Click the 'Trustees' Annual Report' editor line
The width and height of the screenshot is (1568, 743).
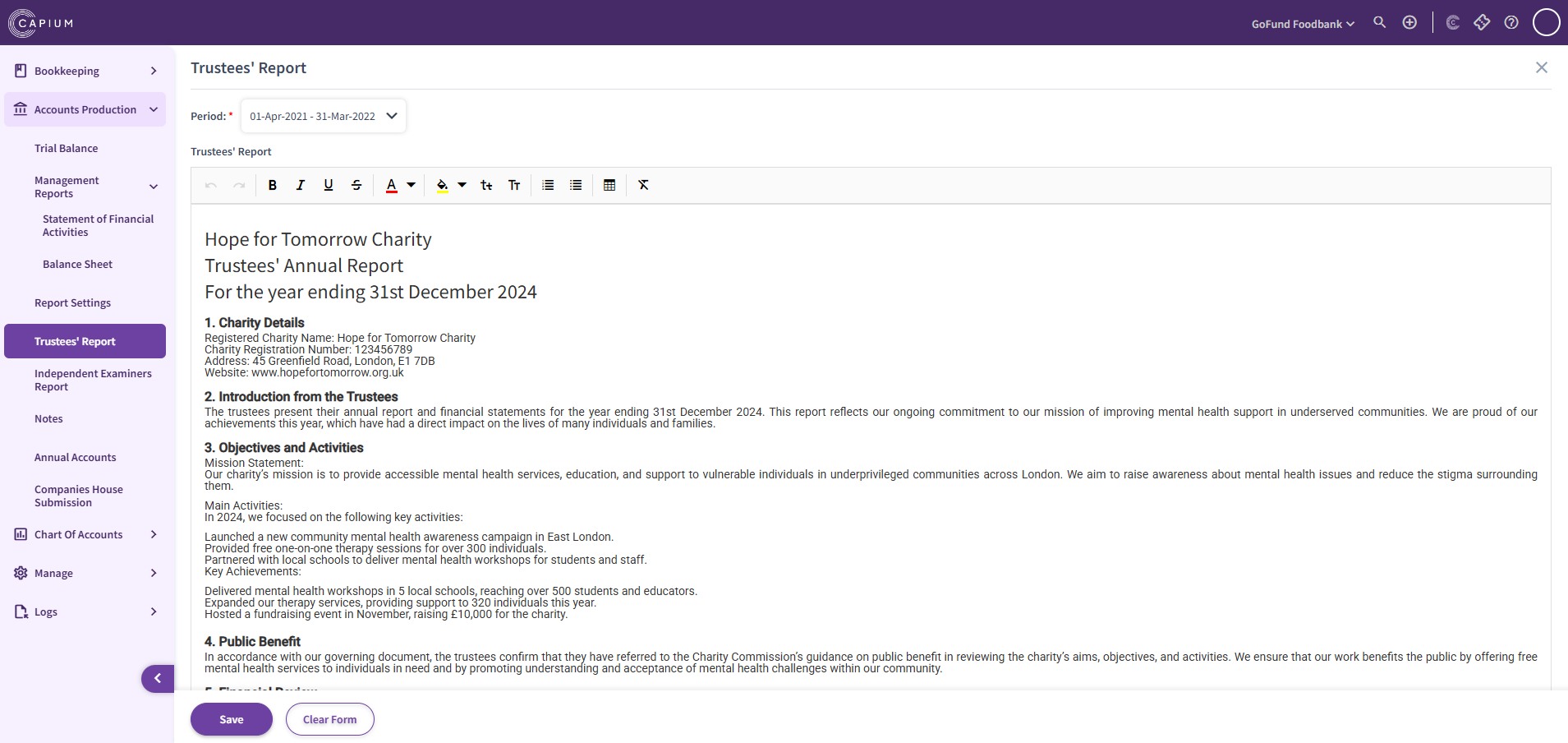click(304, 265)
